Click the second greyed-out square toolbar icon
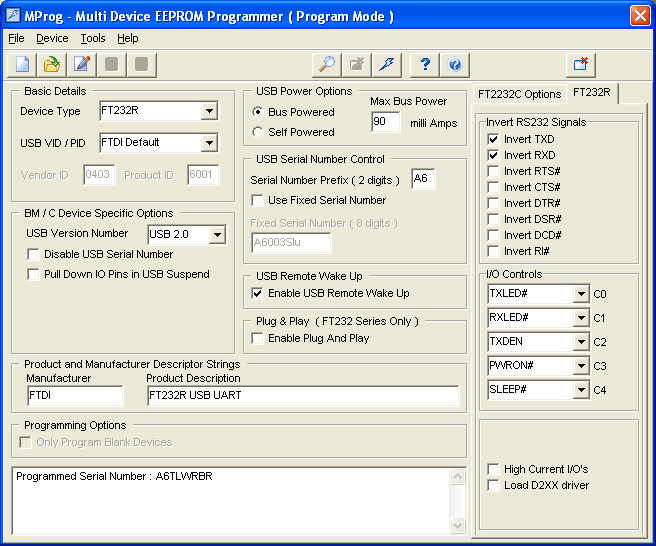 [x=142, y=65]
